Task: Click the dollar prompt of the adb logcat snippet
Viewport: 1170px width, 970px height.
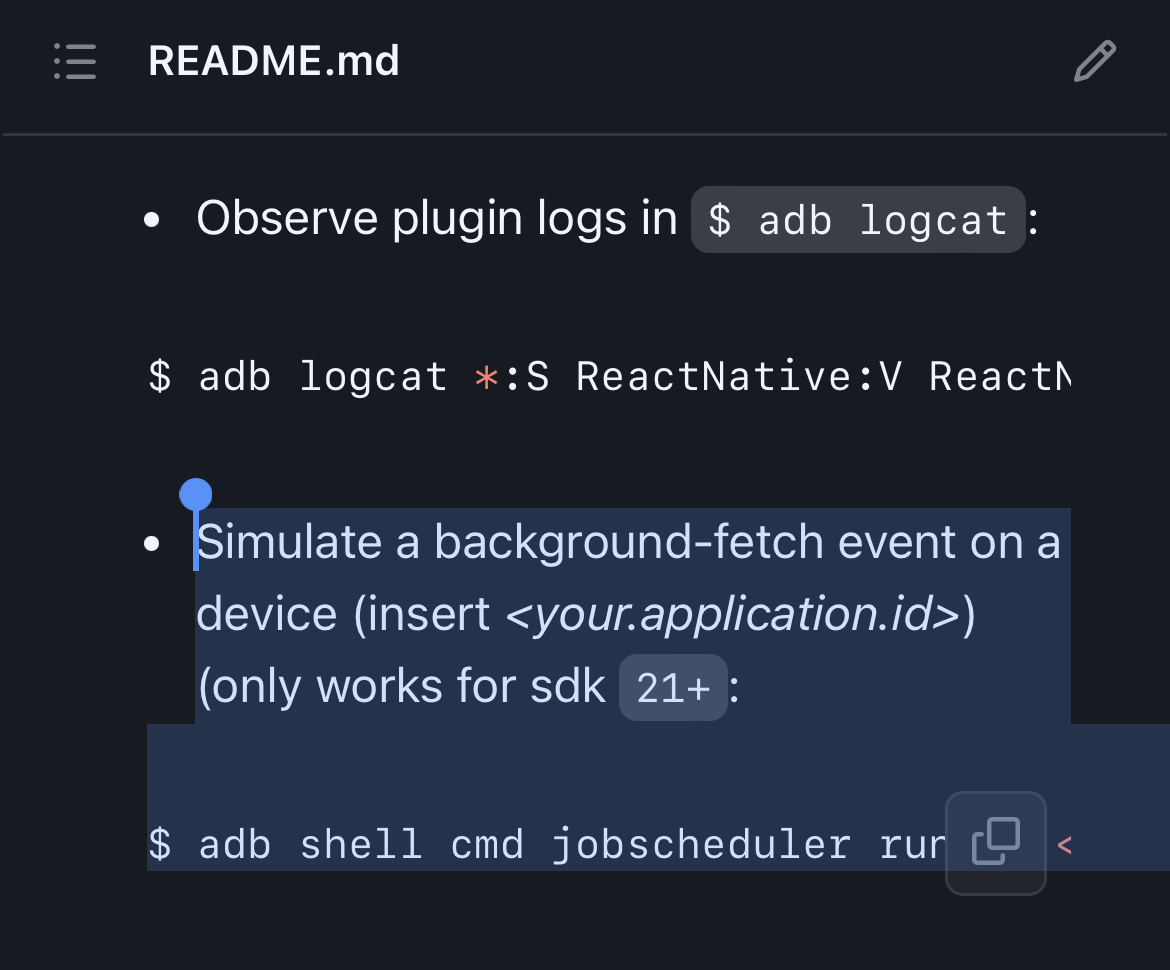Action: pos(159,377)
